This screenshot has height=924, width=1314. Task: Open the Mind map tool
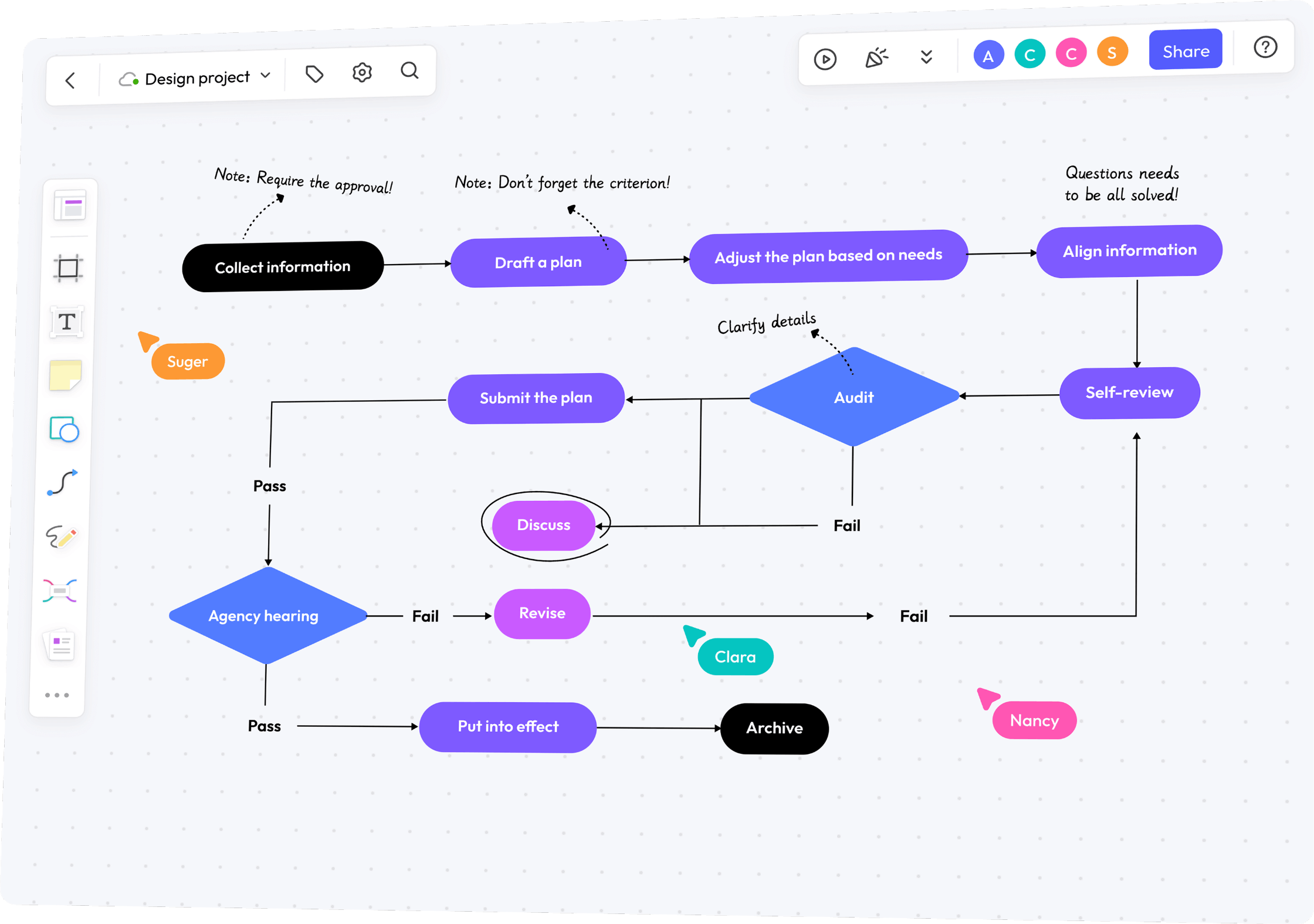tap(59, 590)
